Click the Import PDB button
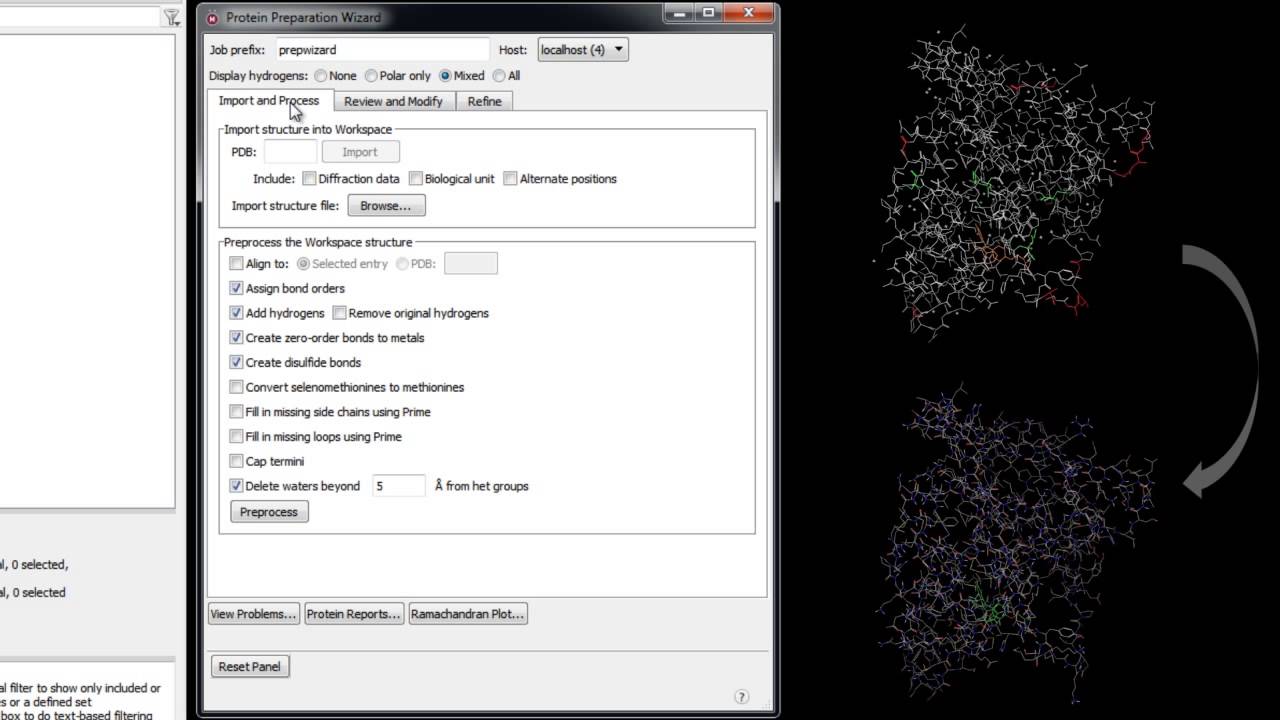 coord(360,152)
